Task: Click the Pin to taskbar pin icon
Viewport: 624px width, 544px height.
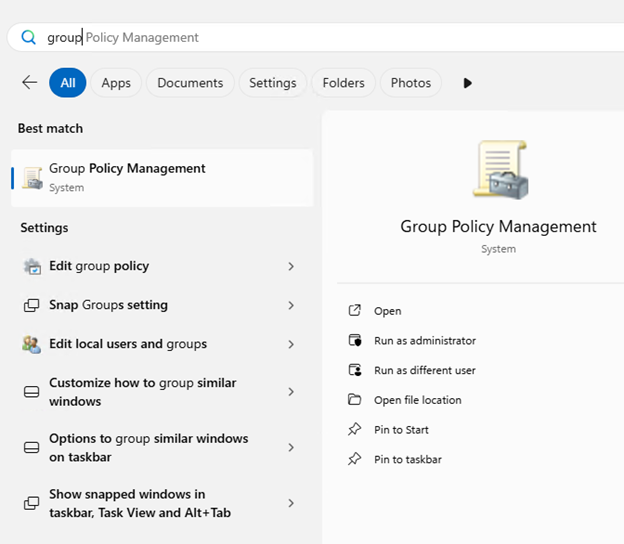Action: pyautogui.click(x=354, y=459)
